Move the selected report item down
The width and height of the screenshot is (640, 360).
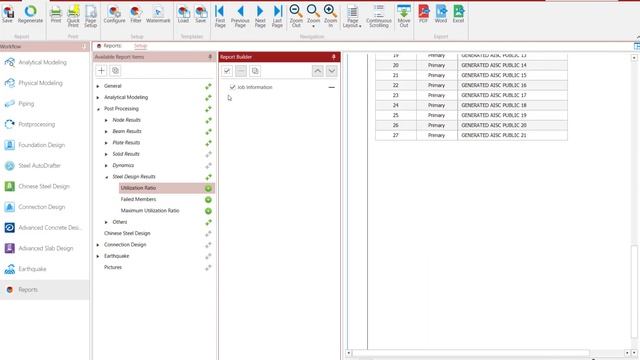coord(331,71)
